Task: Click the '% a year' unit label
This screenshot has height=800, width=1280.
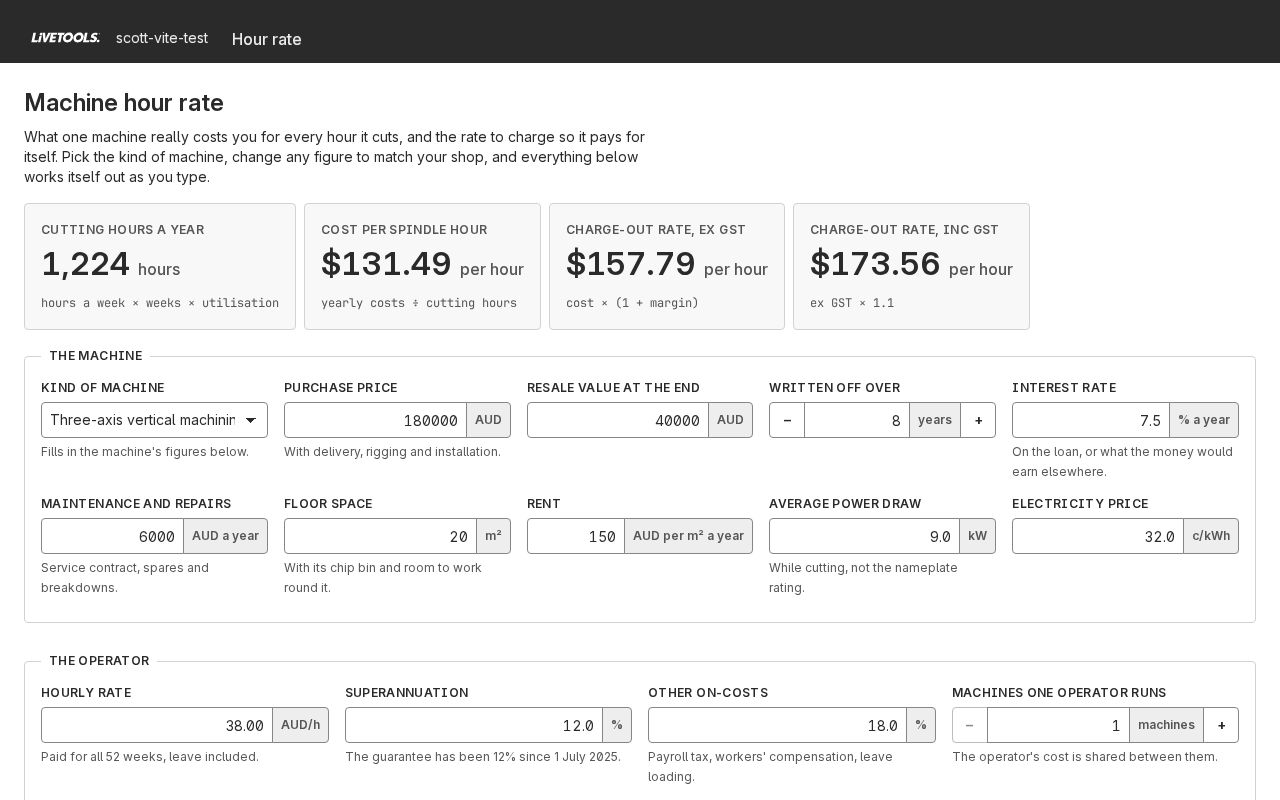Action: tap(1204, 420)
